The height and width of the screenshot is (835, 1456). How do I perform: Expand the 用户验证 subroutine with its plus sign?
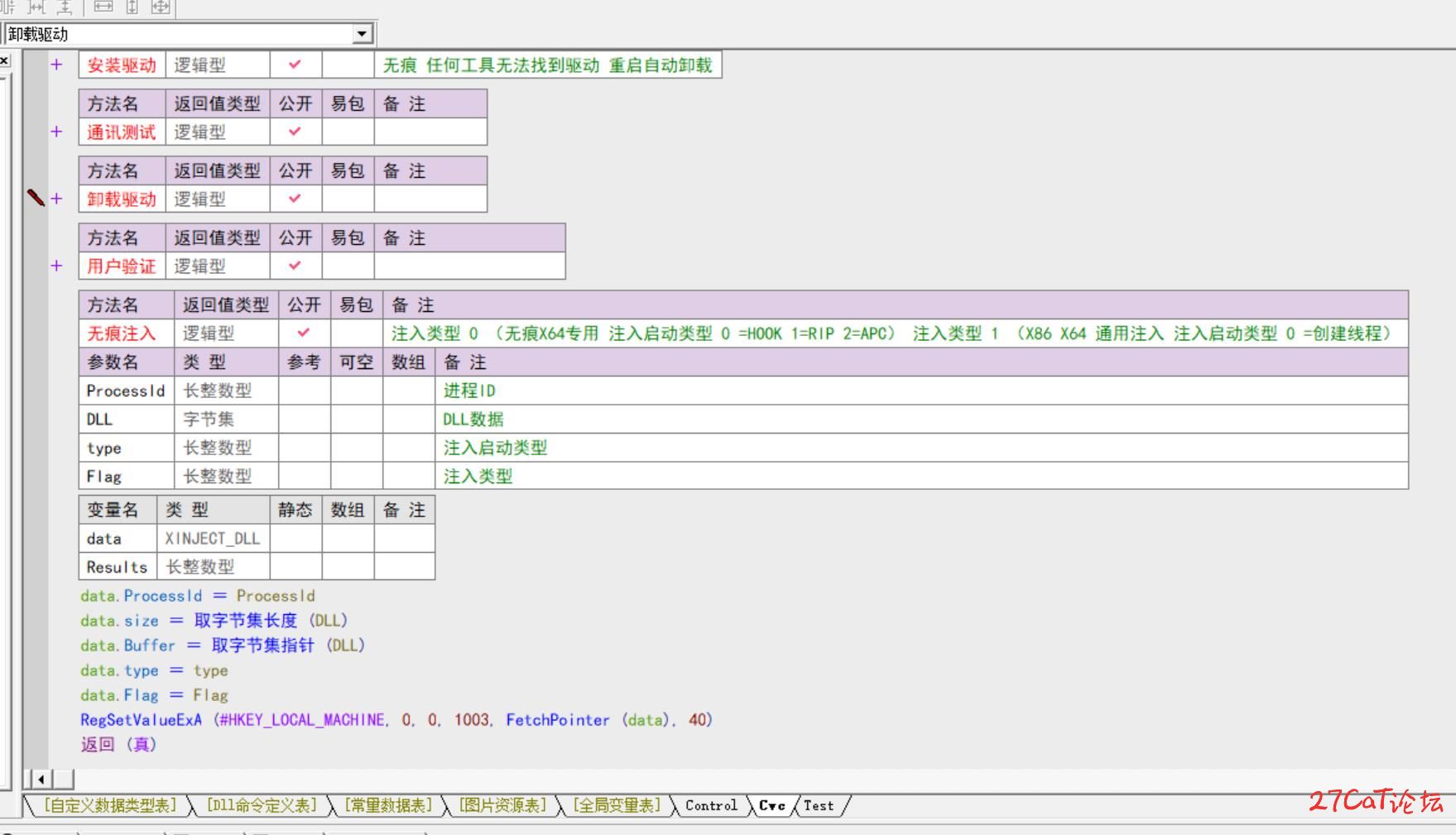tap(56, 266)
